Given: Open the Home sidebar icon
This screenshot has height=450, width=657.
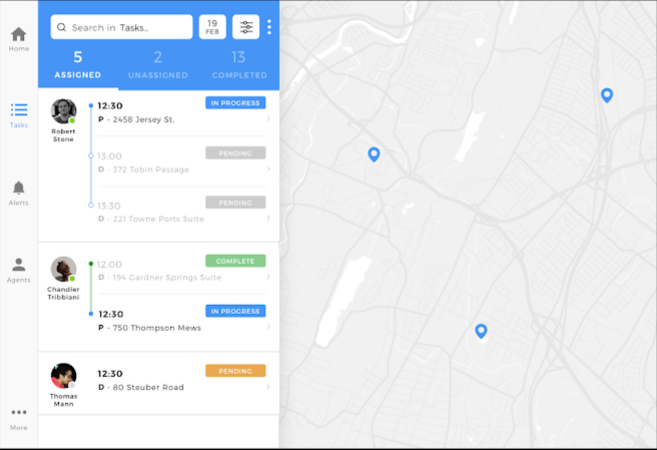Looking at the screenshot, I should coord(19,34).
